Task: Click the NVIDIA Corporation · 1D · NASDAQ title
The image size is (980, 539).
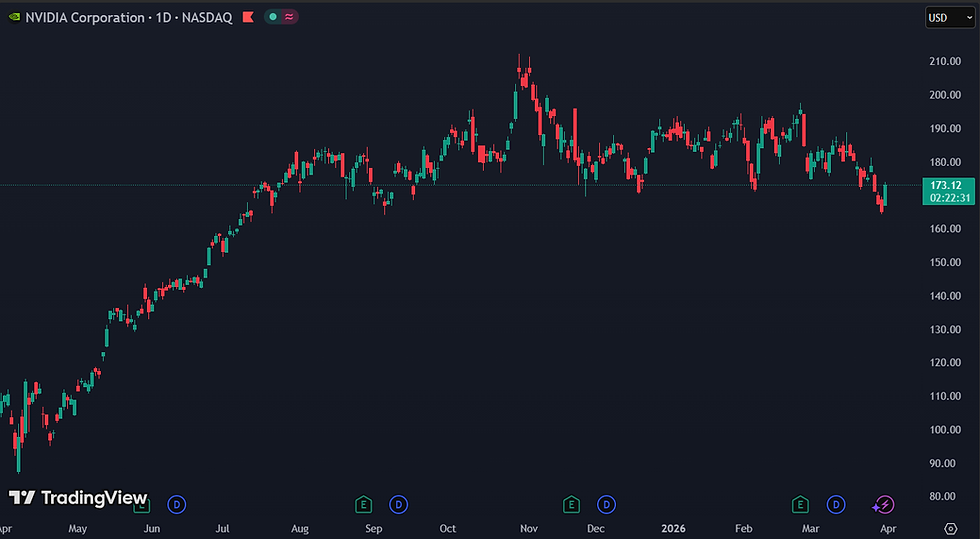Action: tap(129, 18)
